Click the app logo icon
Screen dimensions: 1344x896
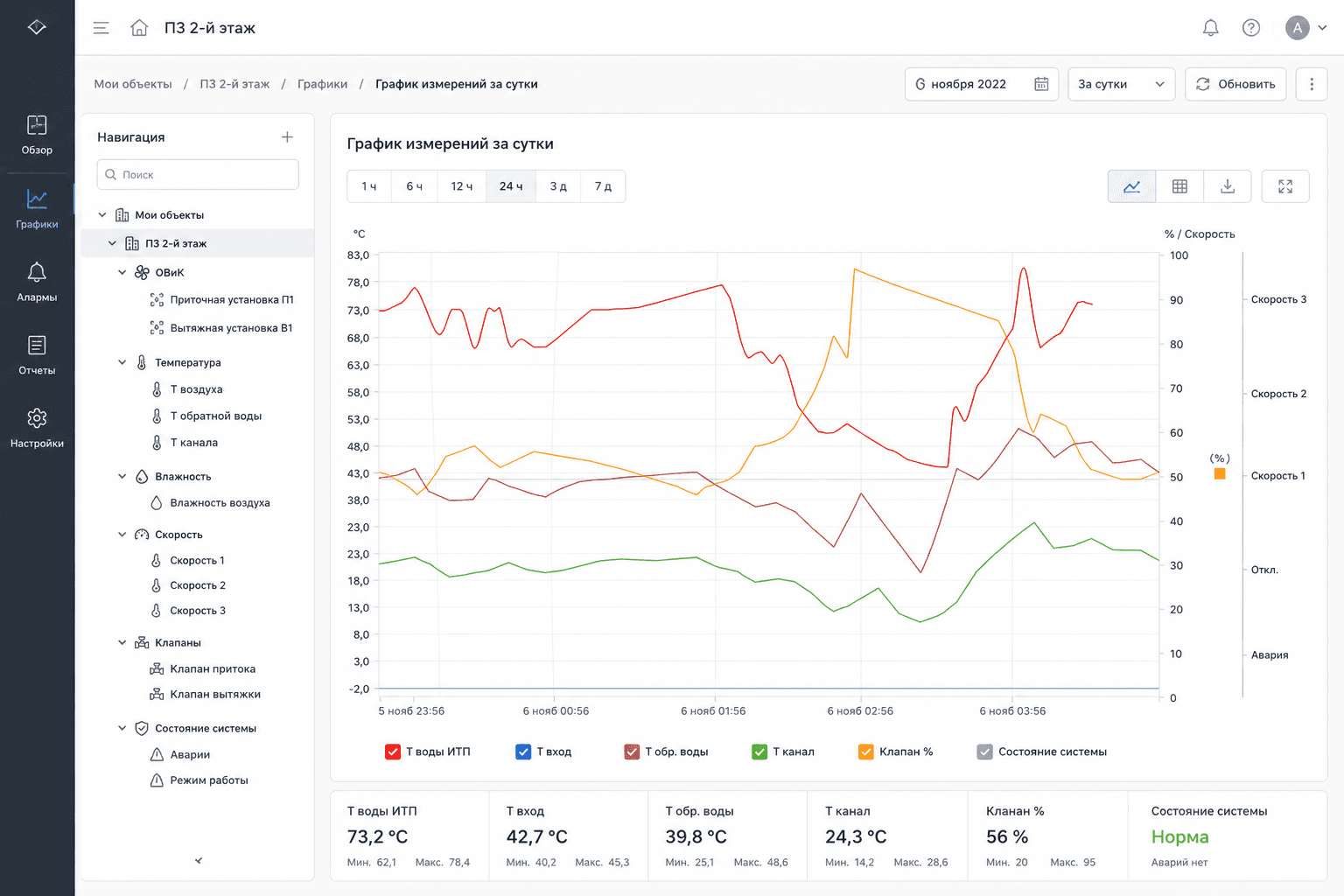[37, 27]
